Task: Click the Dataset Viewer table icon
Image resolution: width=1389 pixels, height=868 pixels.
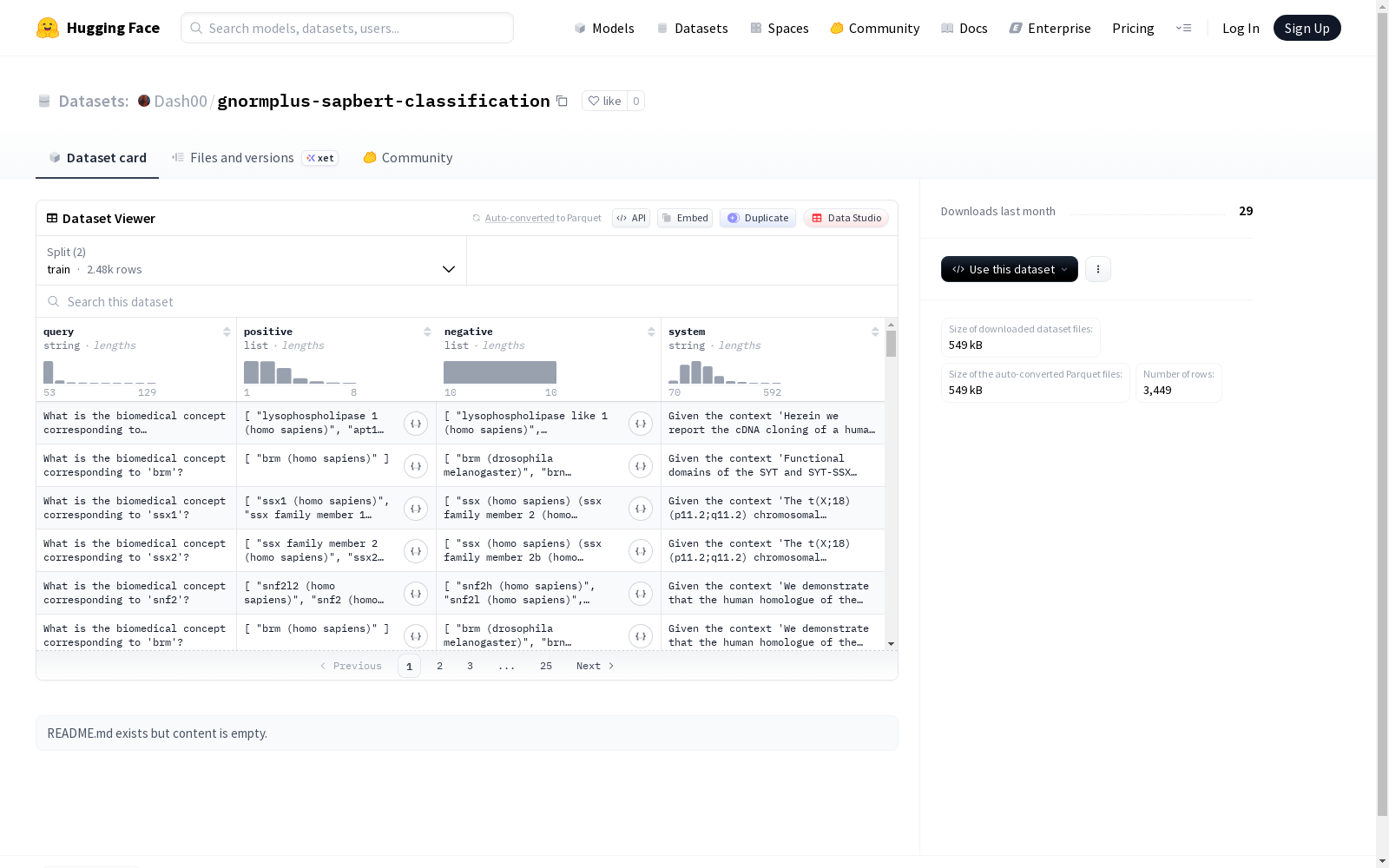Action: coord(52,219)
